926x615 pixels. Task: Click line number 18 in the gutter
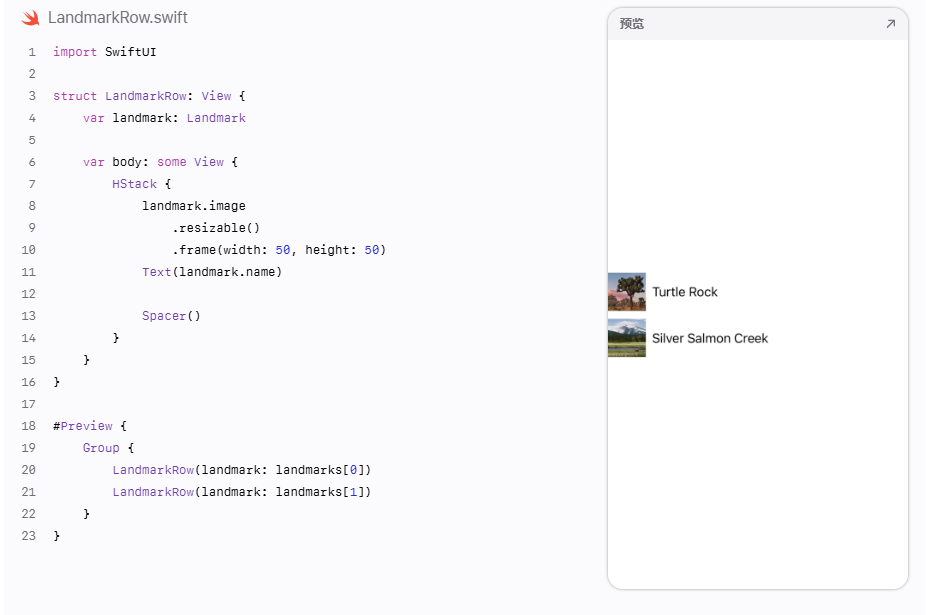[28, 426]
